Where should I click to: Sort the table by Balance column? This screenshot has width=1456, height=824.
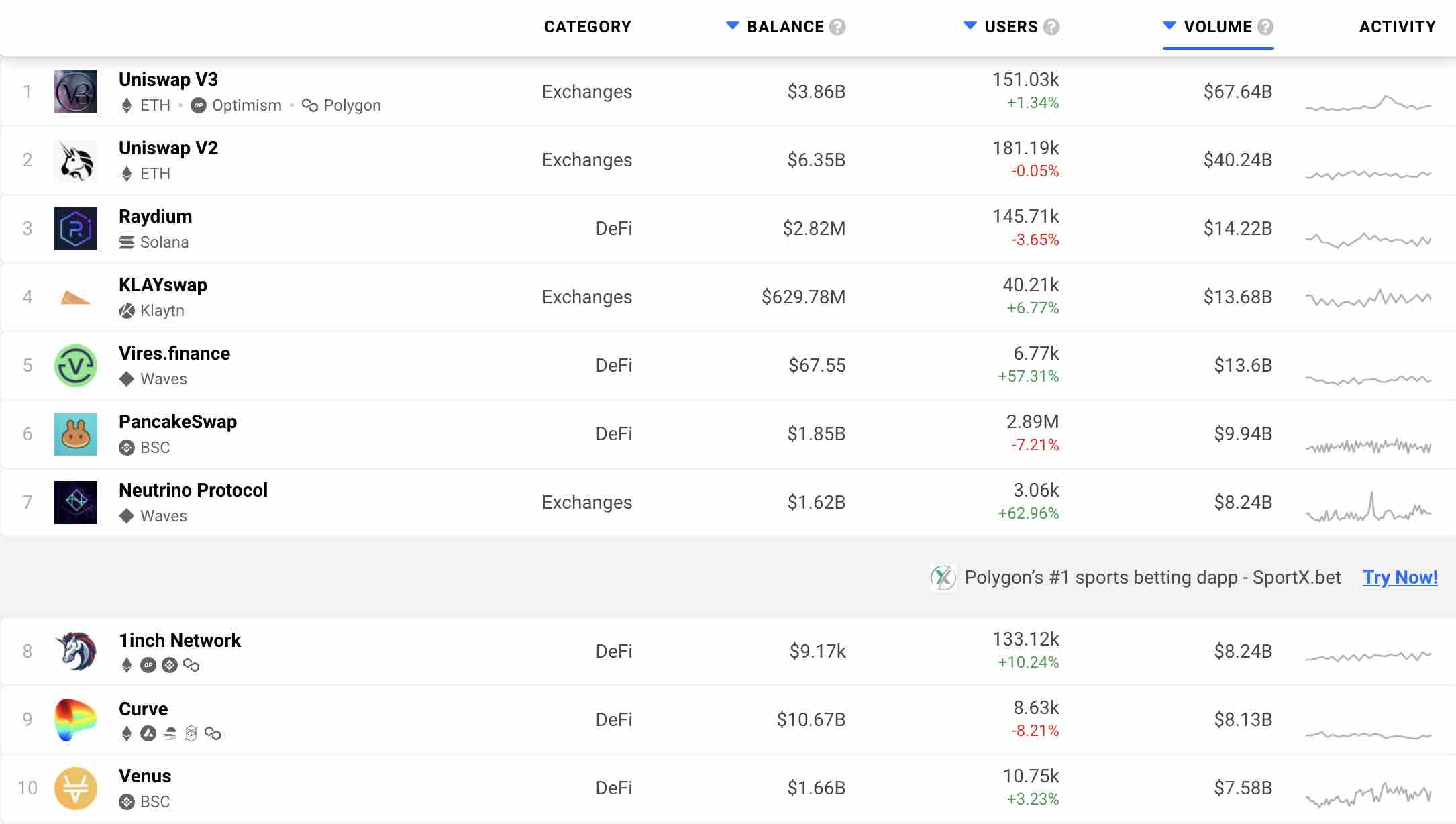pyautogui.click(x=784, y=27)
